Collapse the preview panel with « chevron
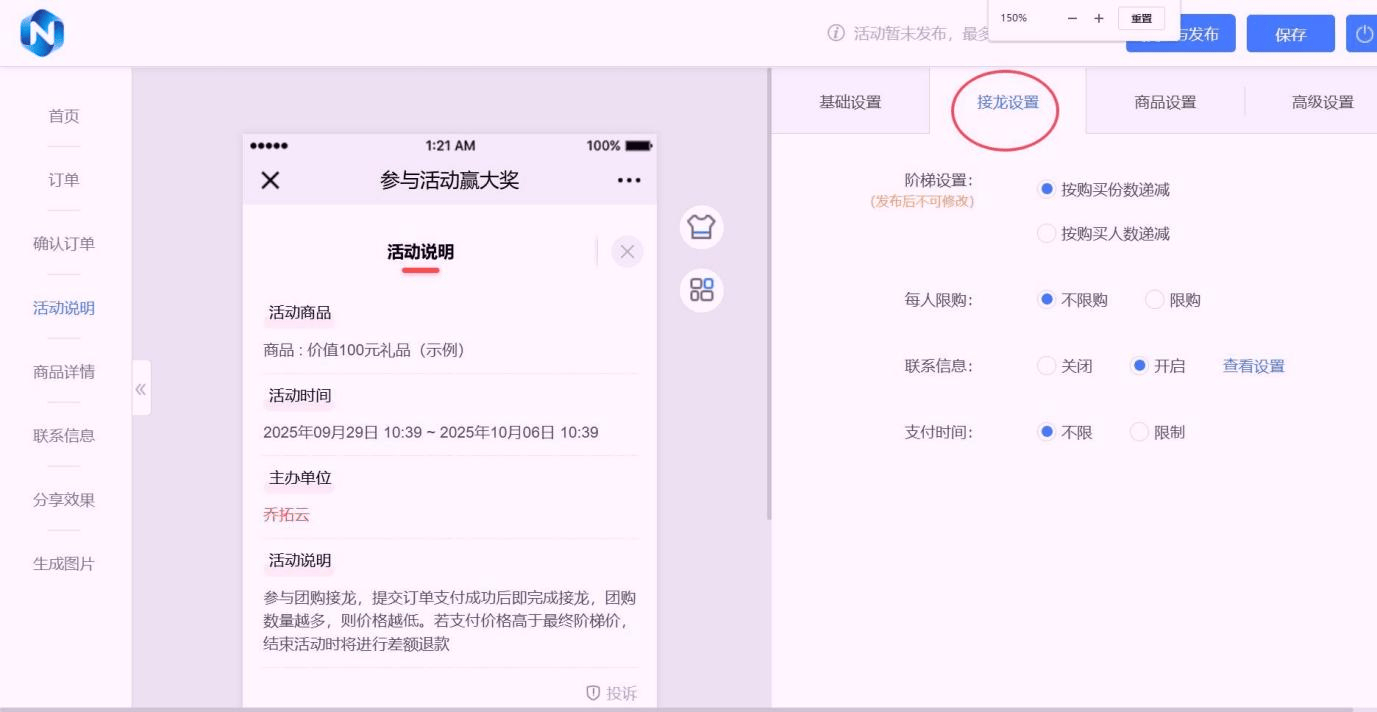Image resolution: width=1377 pixels, height=712 pixels. (140, 388)
